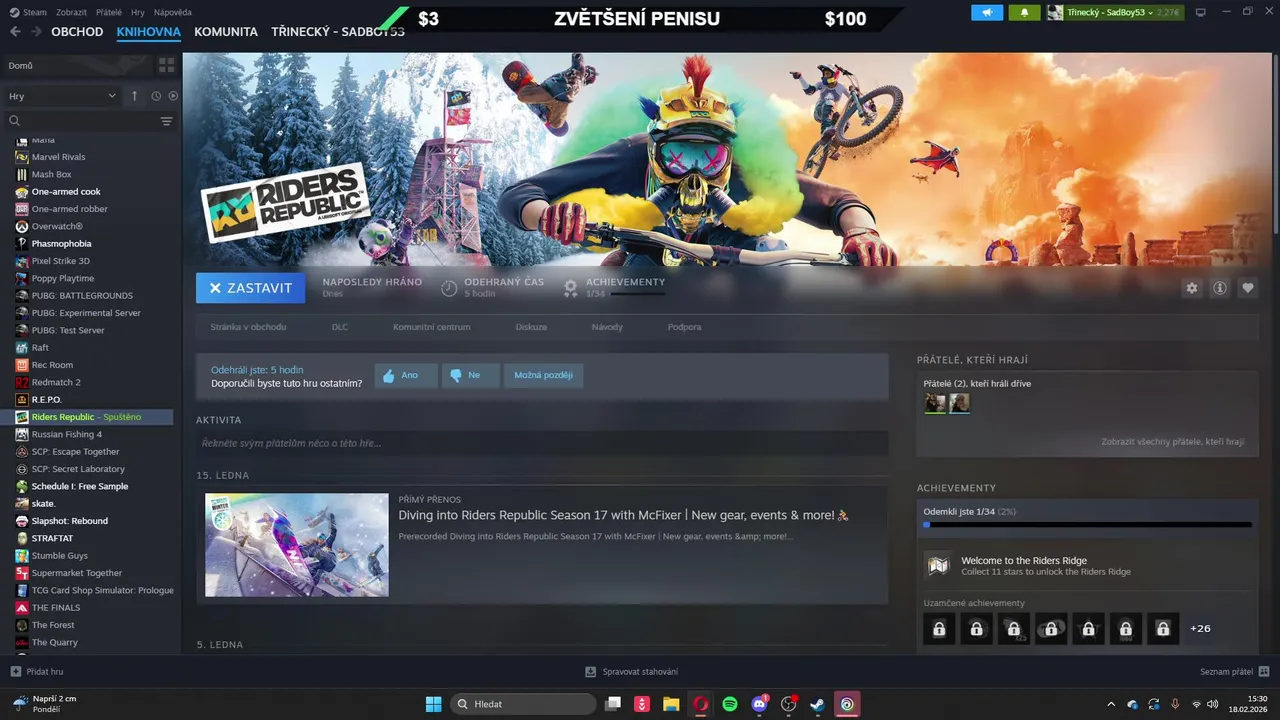Switch to Big Picture mode monitor icon

pos(1200,12)
